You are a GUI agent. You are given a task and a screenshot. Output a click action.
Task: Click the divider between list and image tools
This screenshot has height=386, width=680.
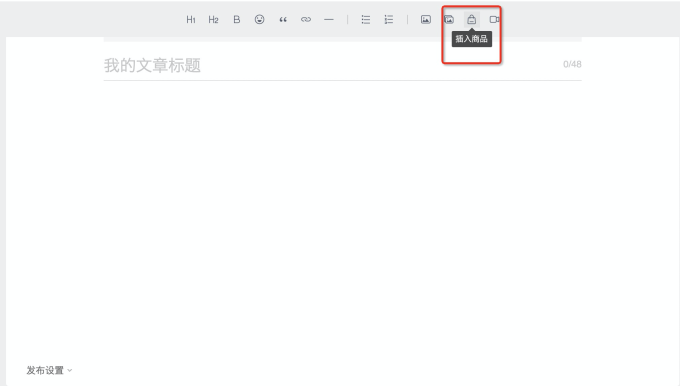click(x=407, y=20)
